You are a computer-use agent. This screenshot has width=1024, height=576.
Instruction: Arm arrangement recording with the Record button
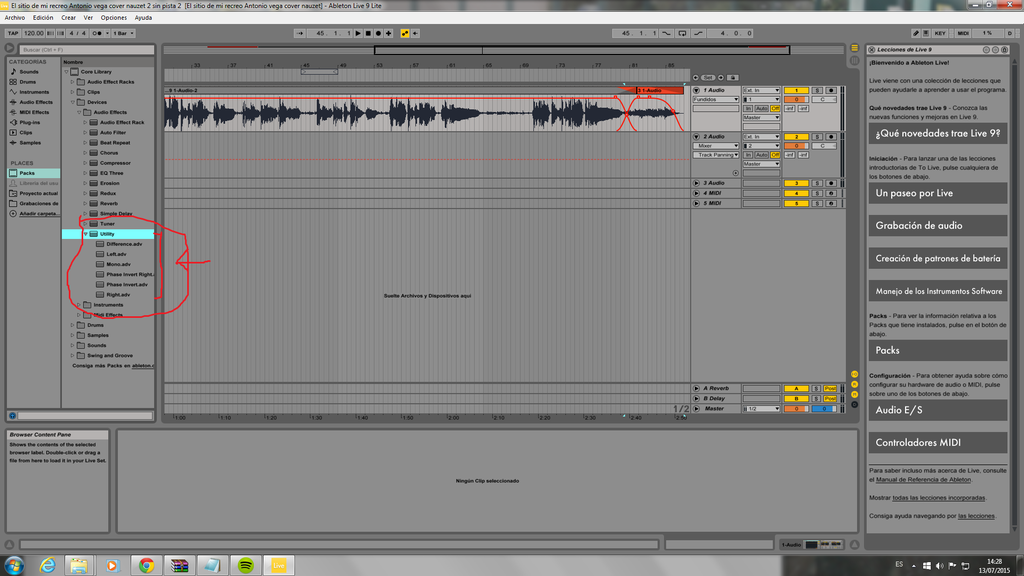click(378, 33)
